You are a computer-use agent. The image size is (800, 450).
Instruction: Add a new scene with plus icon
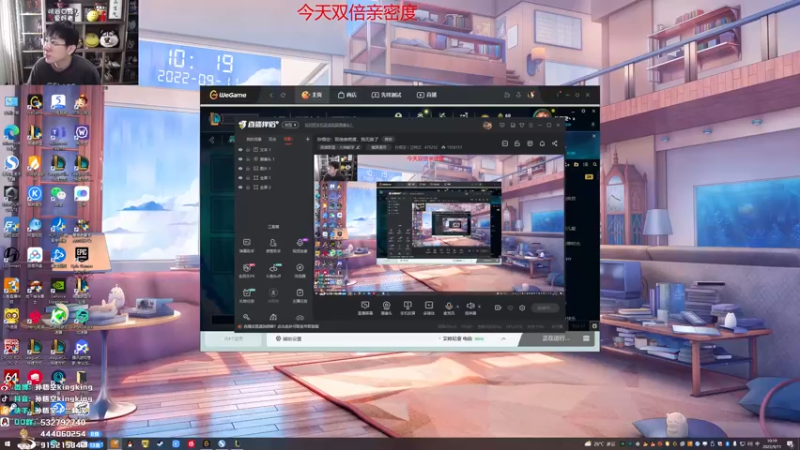(308, 139)
